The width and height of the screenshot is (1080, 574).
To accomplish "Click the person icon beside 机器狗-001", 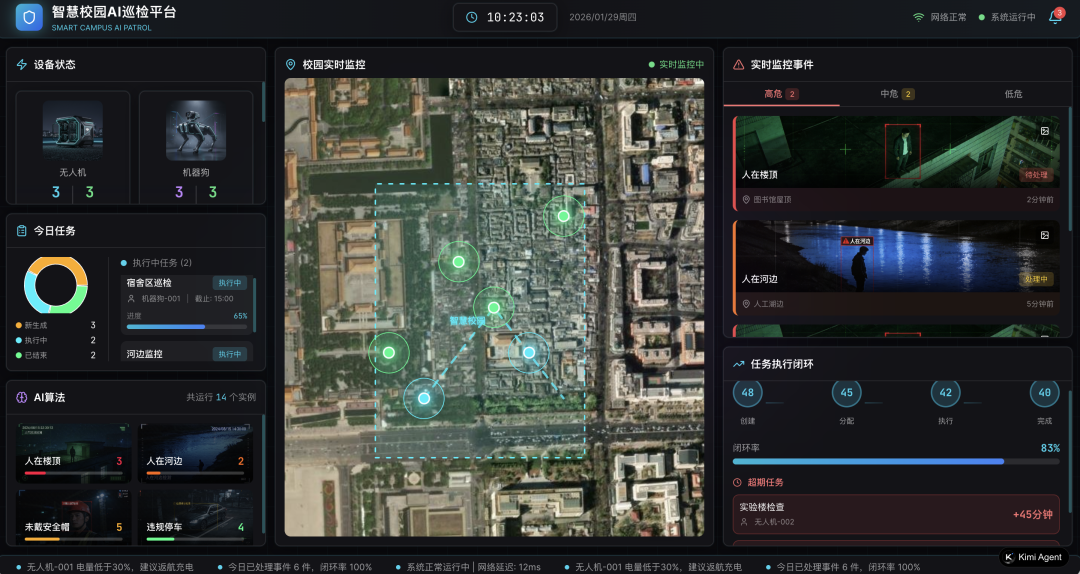I will tap(131, 299).
